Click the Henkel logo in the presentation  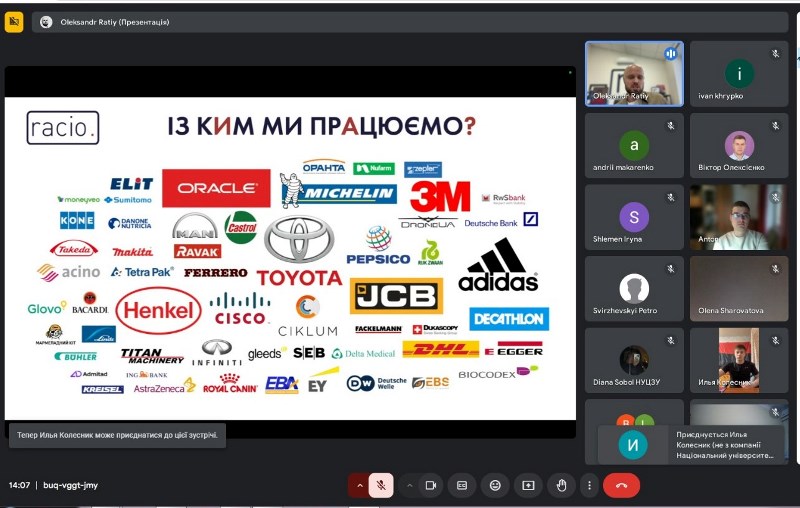click(159, 310)
